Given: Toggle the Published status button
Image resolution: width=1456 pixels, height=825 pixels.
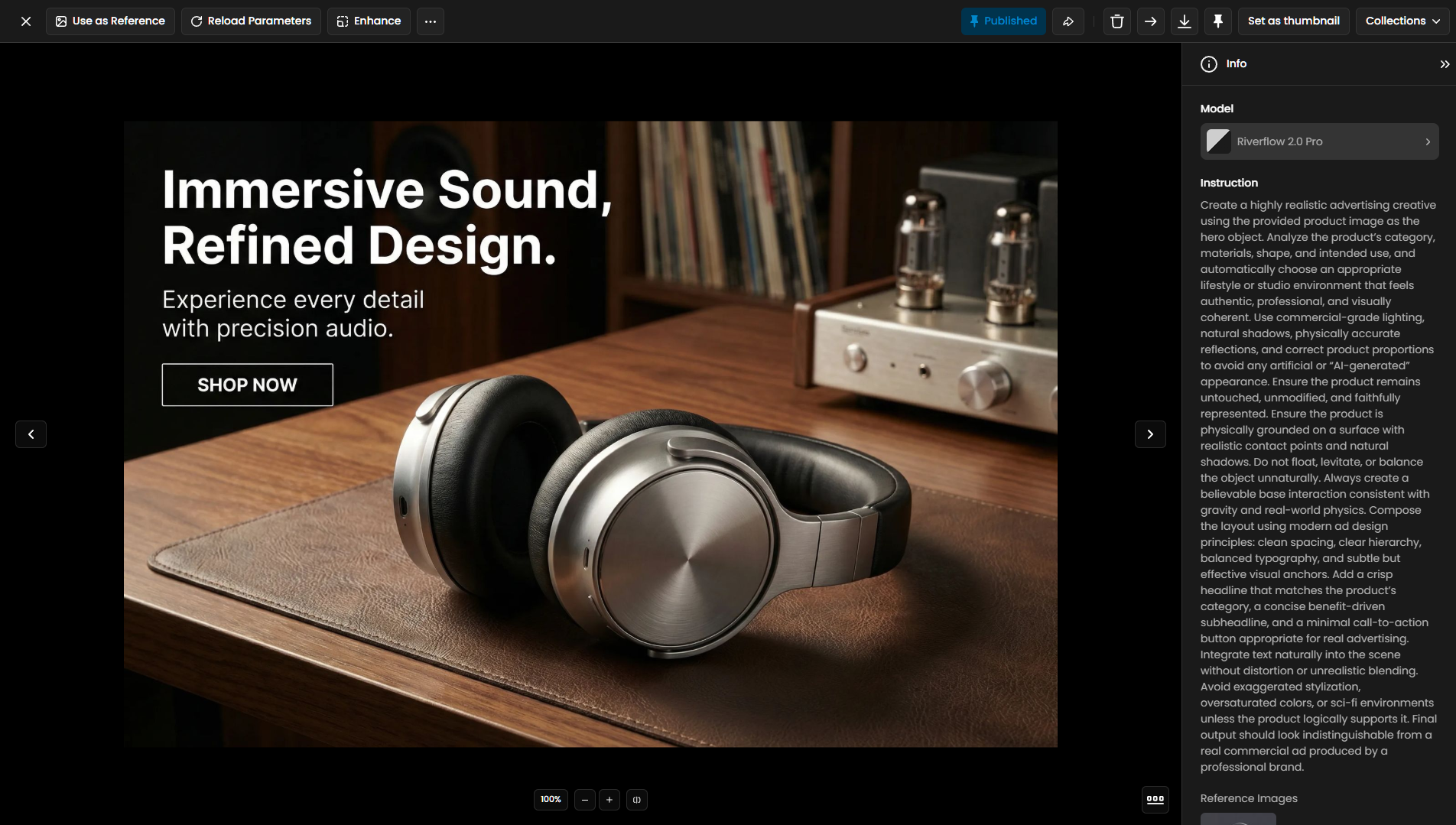Looking at the screenshot, I should (1003, 21).
